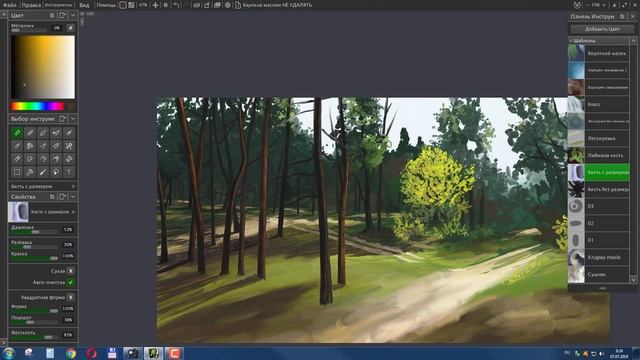The width and height of the screenshot is (640, 360).
Task: Click the document icon beside painting title
Action: click(x=238, y=5)
